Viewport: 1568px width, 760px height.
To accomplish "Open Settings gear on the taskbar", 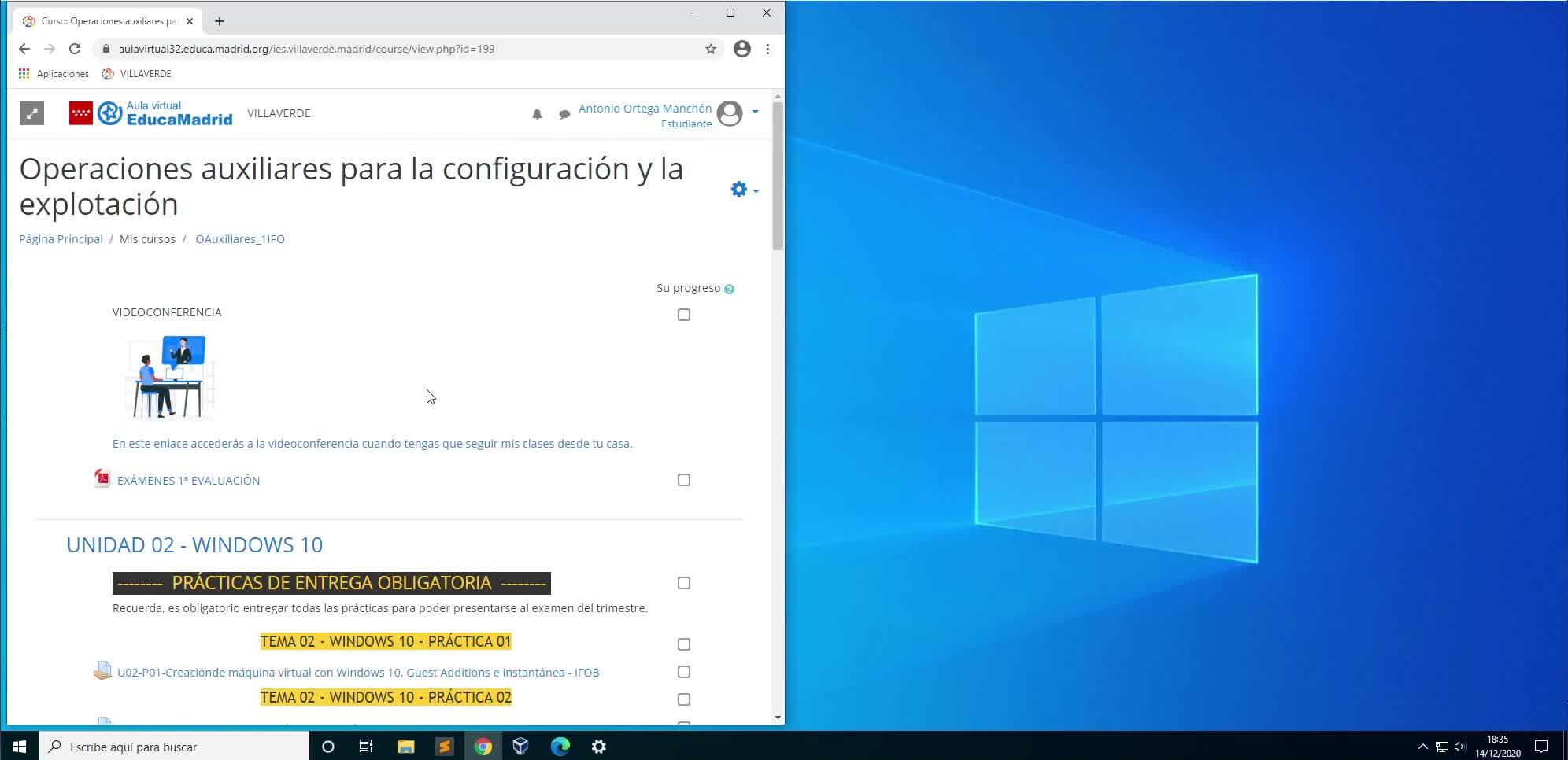I will click(598, 746).
